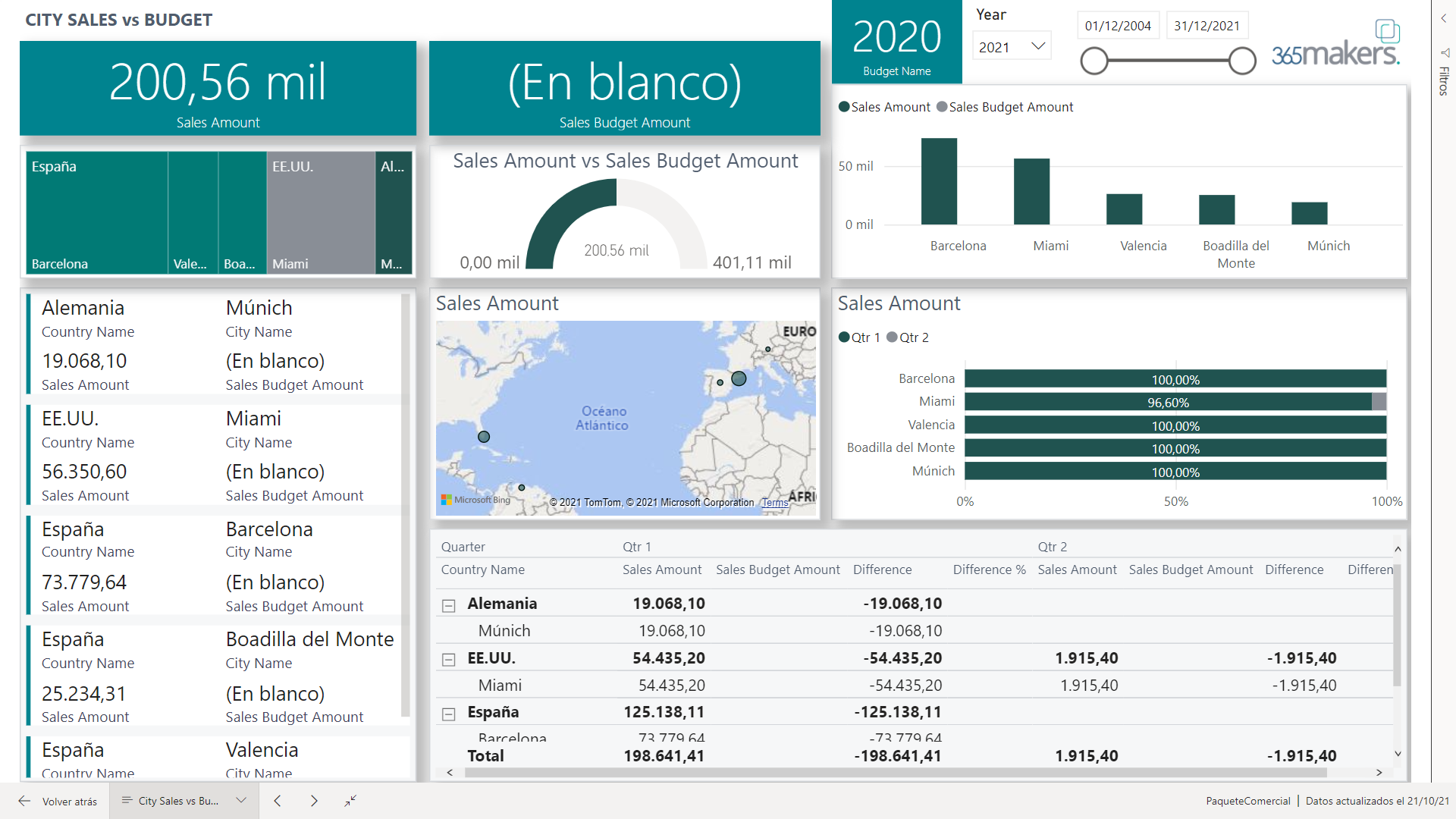Toggle Sales Budget Amount legend marker
This screenshot has width=1456, height=819.
[942, 107]
